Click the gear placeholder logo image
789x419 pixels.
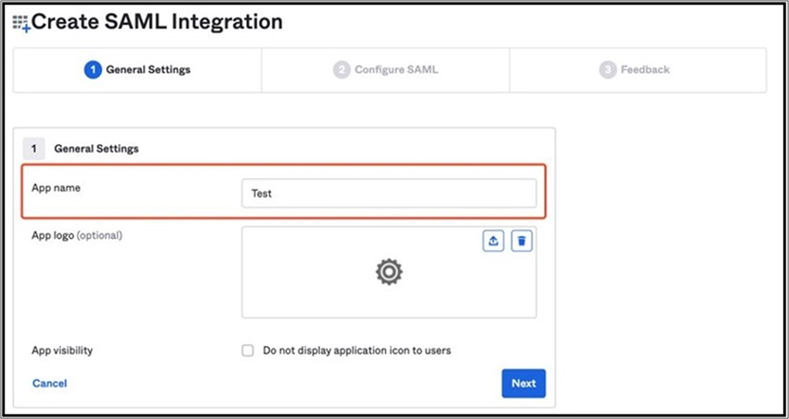click(x=388, y=272)
